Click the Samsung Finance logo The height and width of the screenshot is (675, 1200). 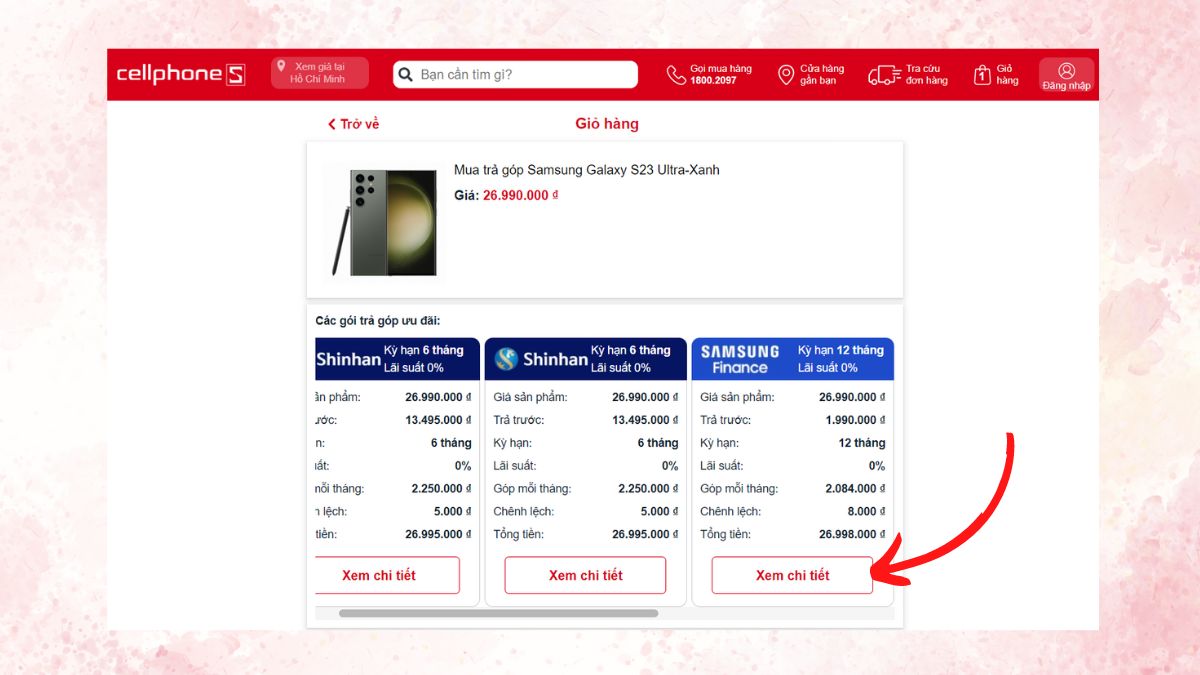tap(740, 359)
